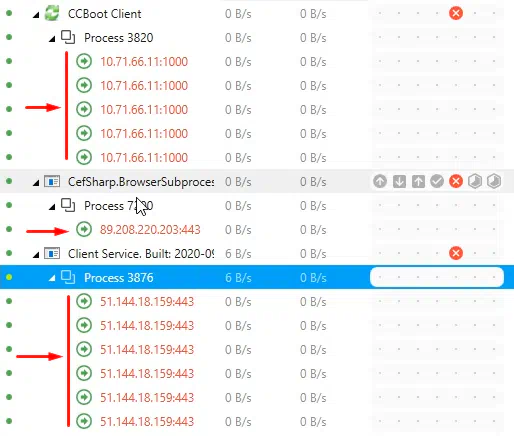Viewport: 514px width, 436px height.
Task: Click the round up-arrow icon on CefSharp row
Action: coord(380,181)
